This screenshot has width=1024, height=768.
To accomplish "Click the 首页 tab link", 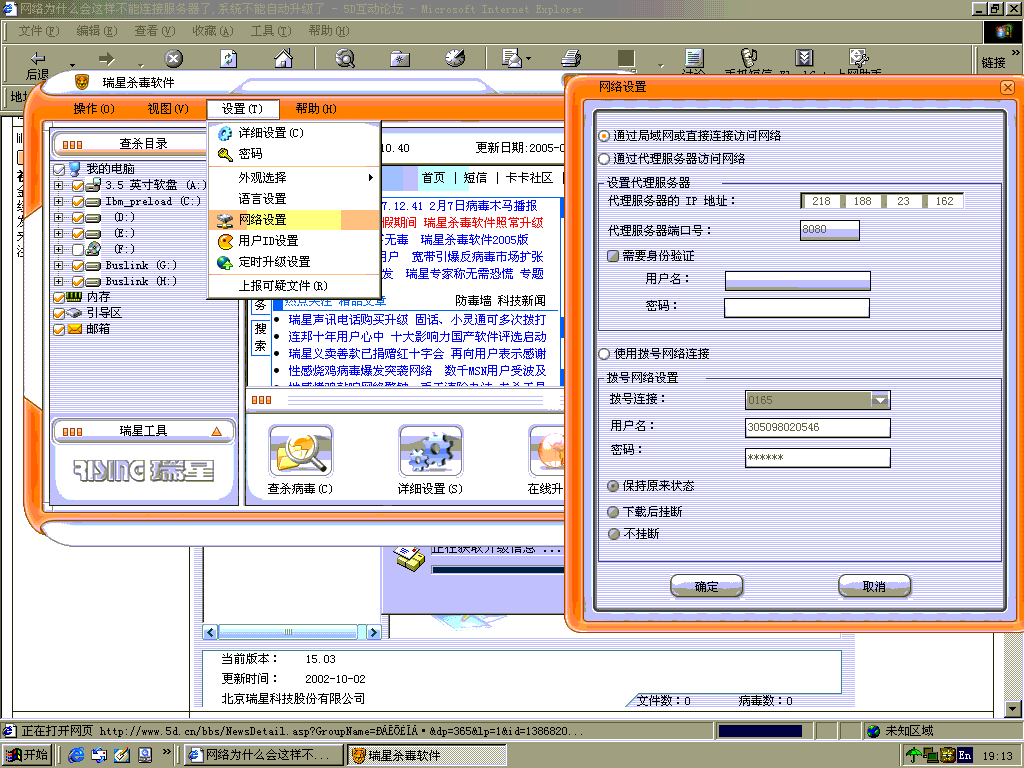I will pyautogui.click(x=433, y=178).
